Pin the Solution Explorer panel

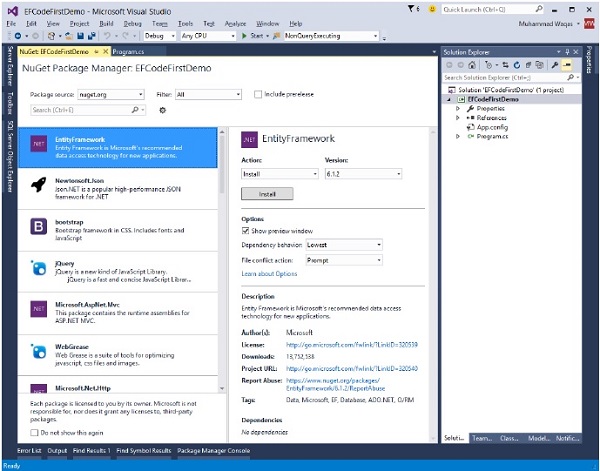(x=567, y=52)
